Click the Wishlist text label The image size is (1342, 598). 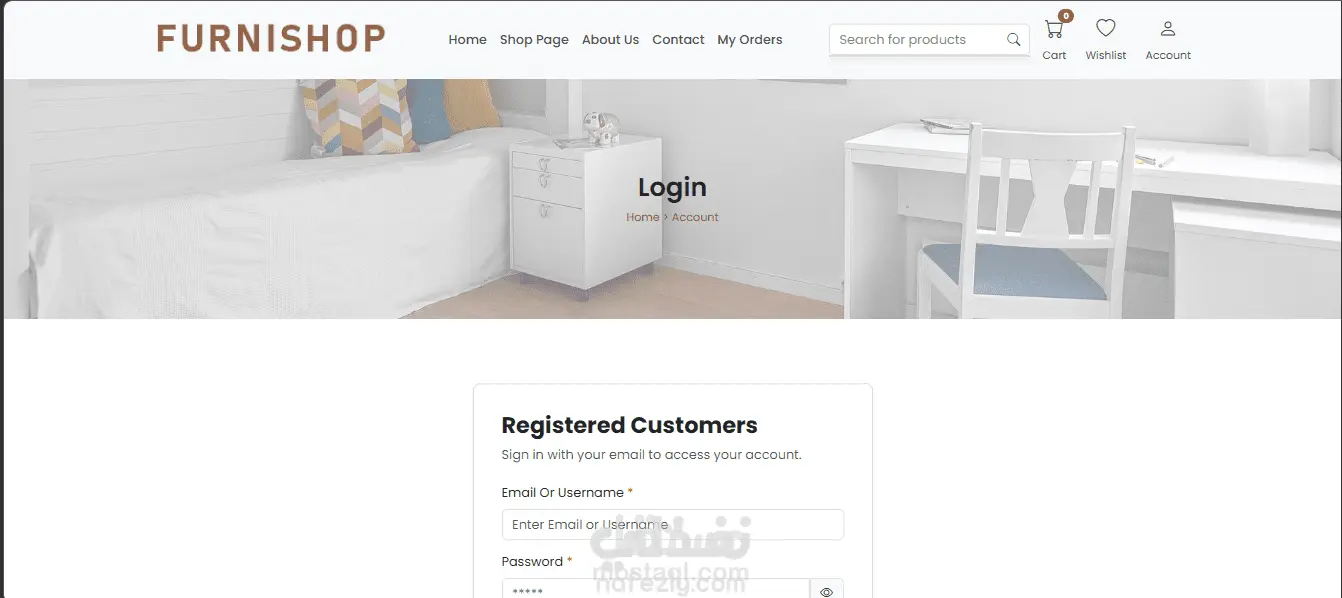tap(1106, 56)
